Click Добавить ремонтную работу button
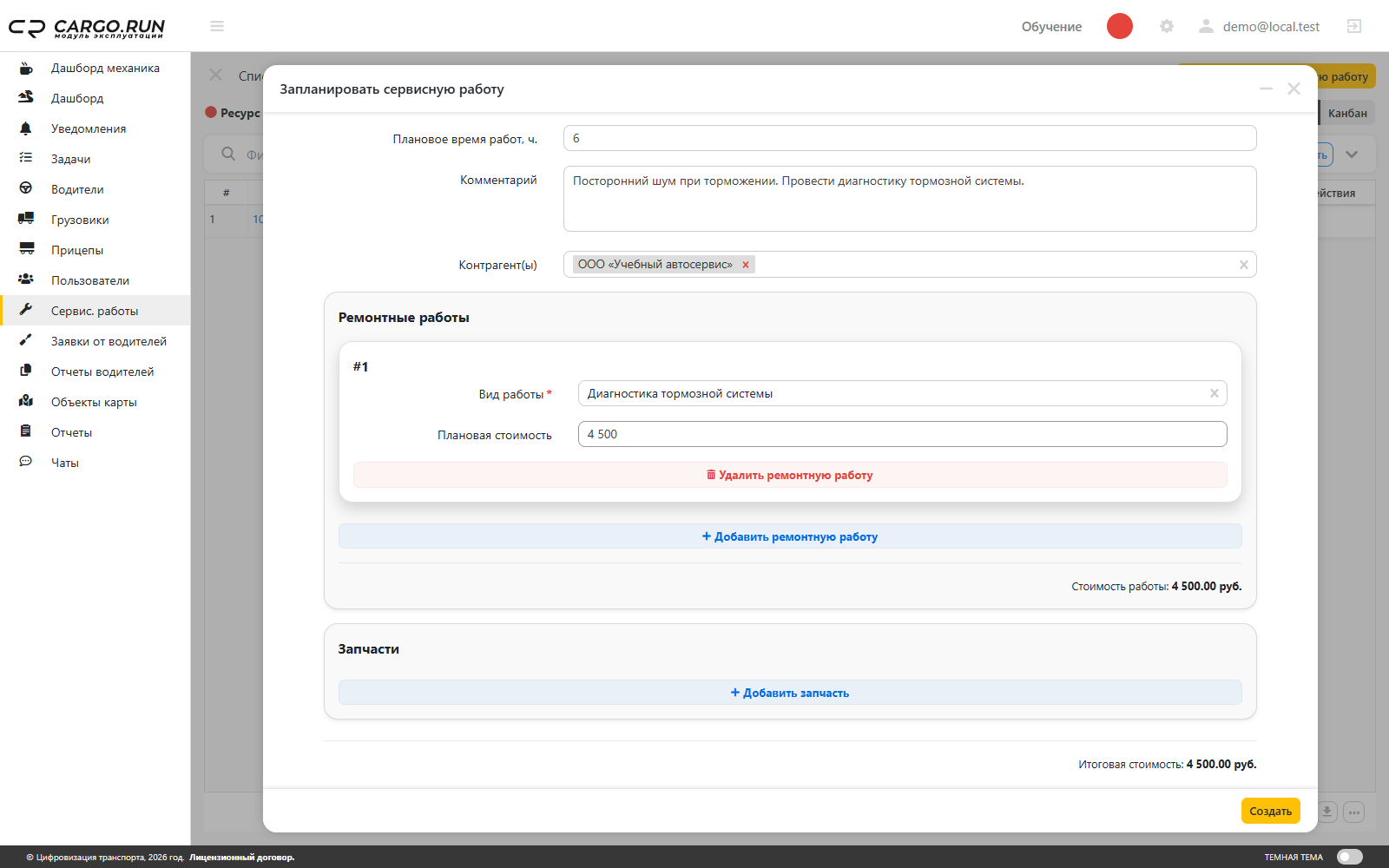The height and width of the screenshot is (868, 1389). (x=790, y=536)
